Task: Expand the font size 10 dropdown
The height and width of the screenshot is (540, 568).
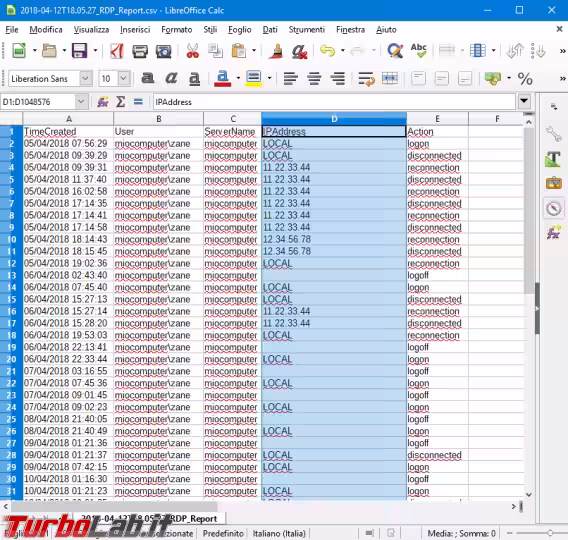Action: pyautogui.click(x=124, y=78)
